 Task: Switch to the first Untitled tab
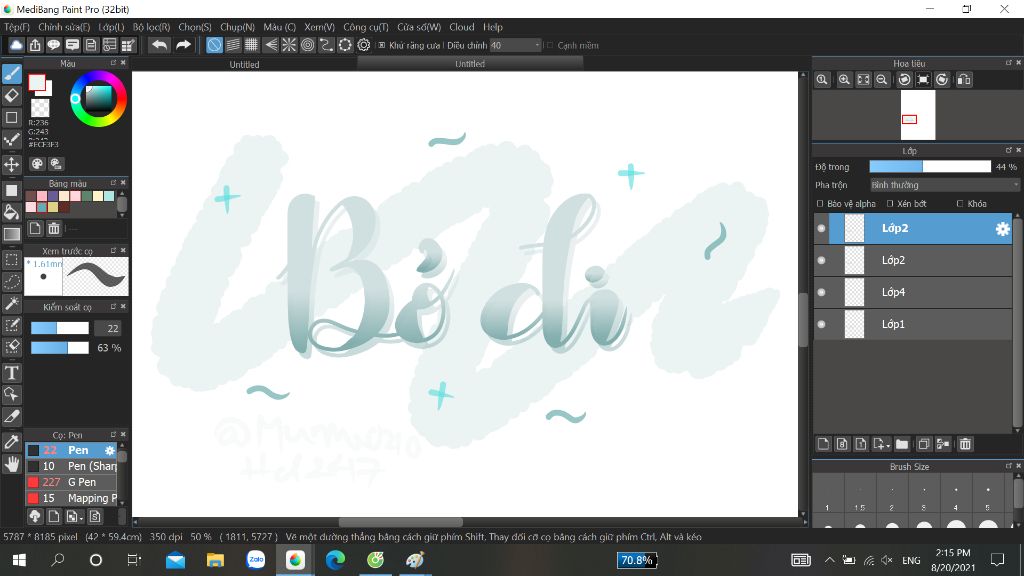tap(244, 64)
